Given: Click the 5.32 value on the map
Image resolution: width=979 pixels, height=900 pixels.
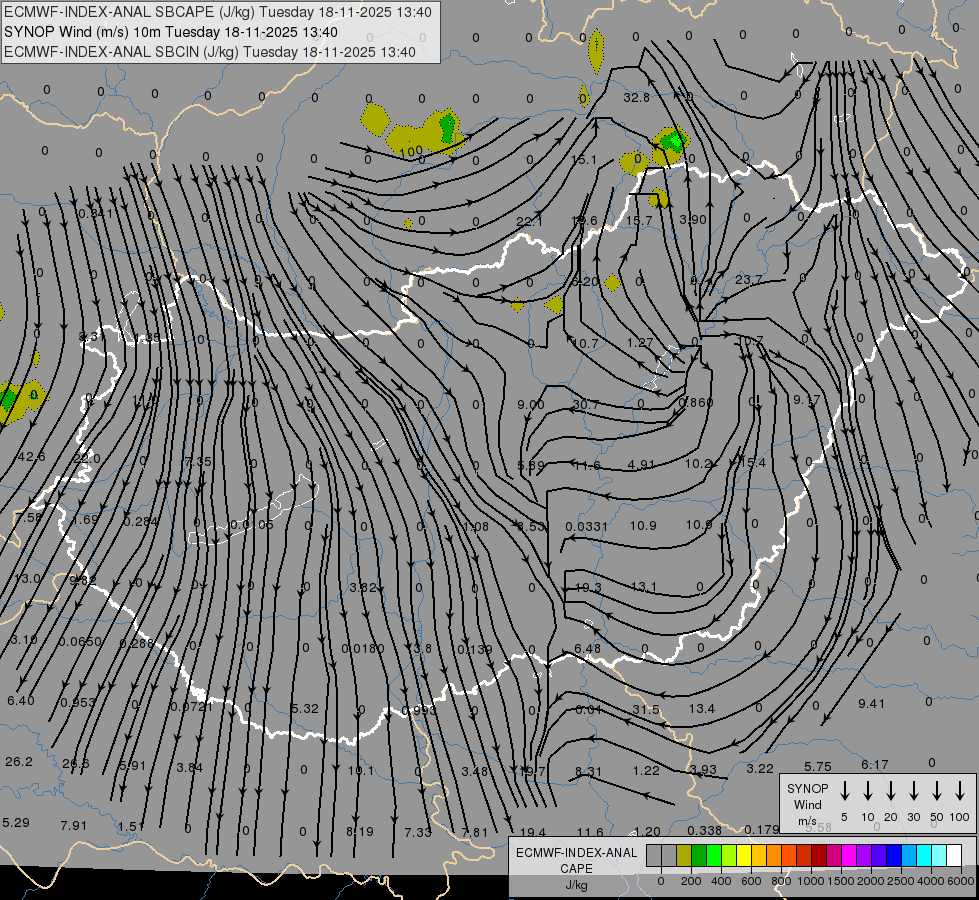Looking at the screenshot, I should 305,708.
